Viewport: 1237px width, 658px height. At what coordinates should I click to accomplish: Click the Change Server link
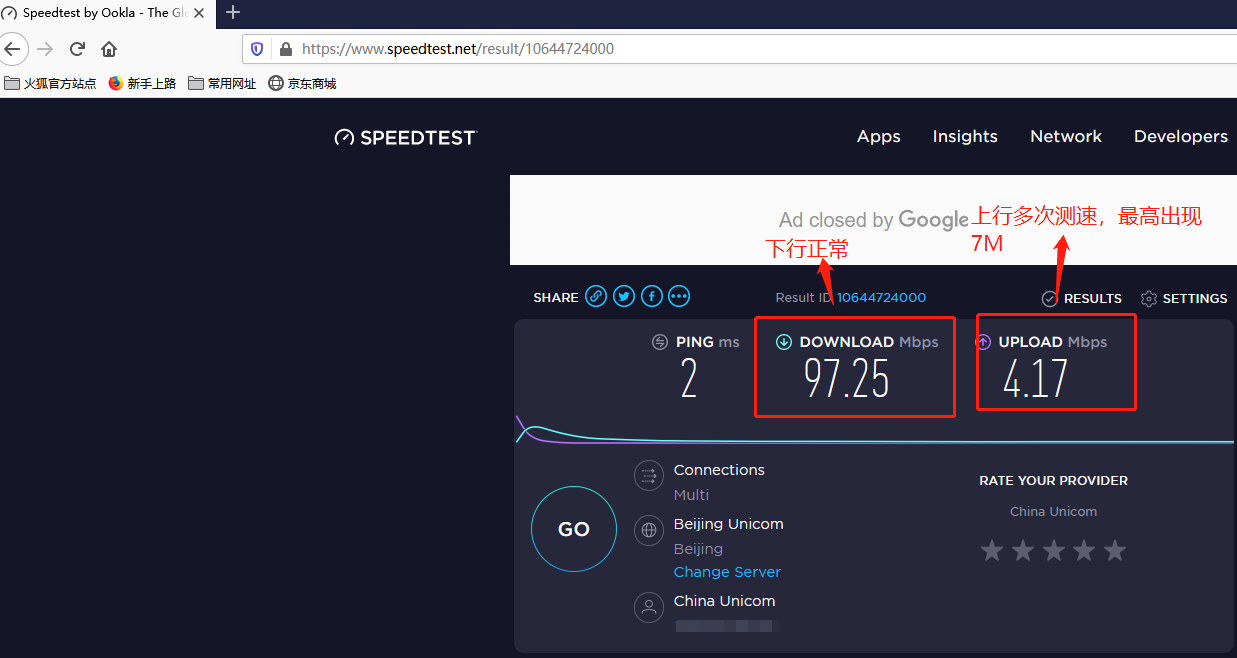click(727, 572)
